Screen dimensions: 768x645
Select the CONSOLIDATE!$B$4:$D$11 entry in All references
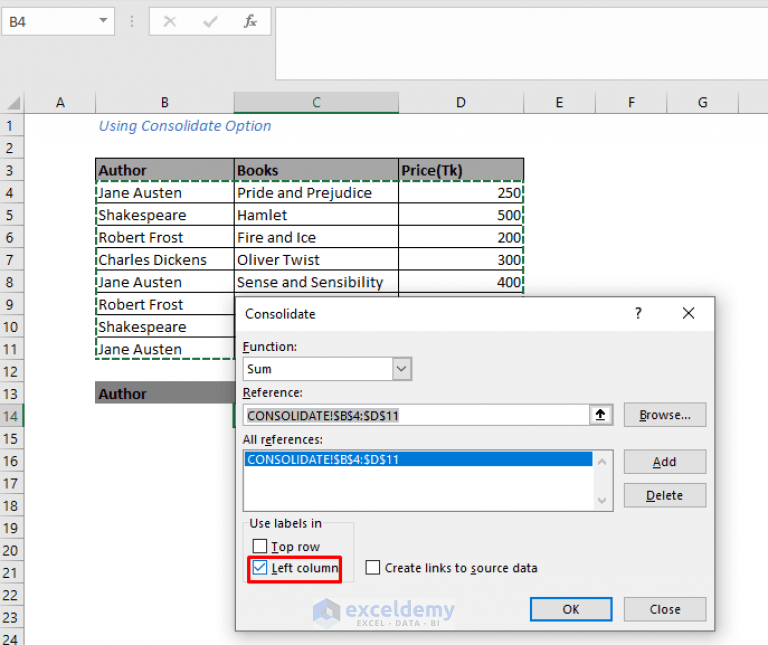(418, 459)
